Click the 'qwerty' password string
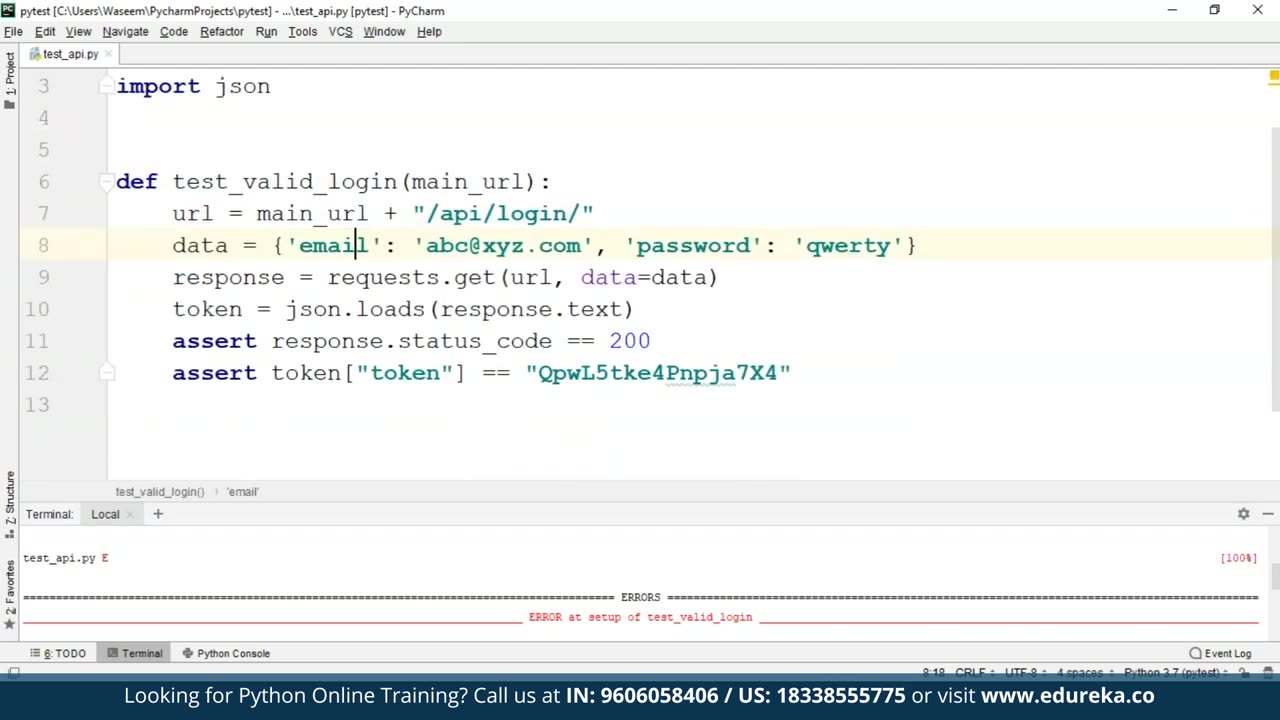The image size is (1280, 720). [848, 245]
